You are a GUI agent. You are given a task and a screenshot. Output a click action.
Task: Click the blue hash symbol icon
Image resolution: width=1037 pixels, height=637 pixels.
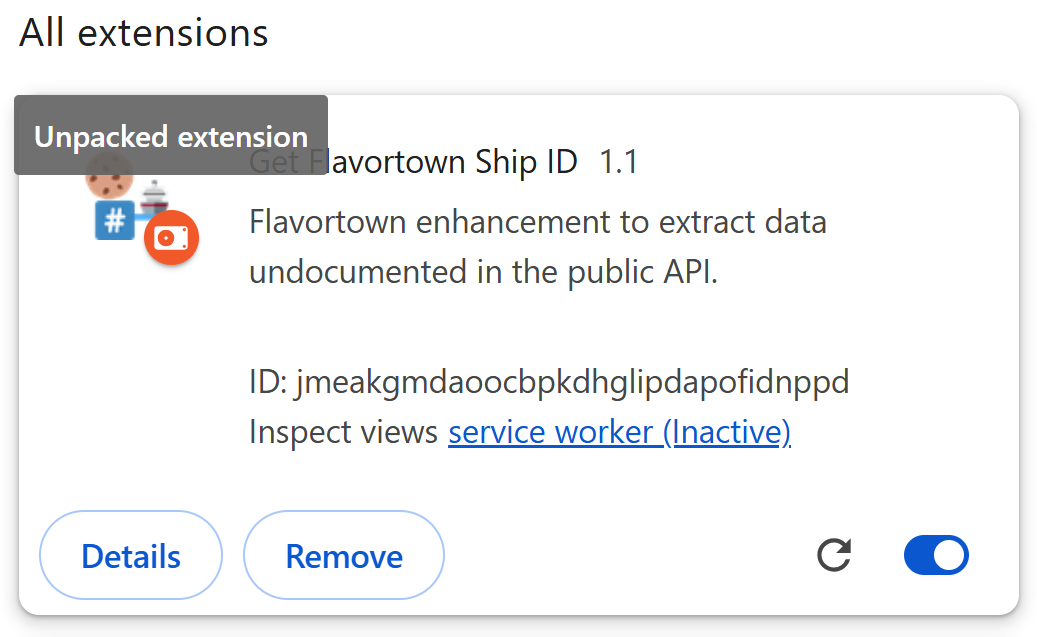(115, 221)
